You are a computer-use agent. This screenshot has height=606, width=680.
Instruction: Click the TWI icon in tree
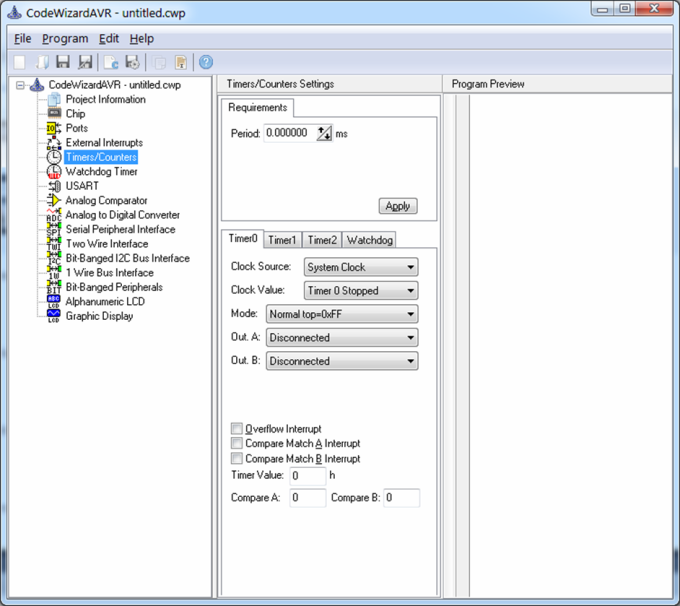[54, 244]
